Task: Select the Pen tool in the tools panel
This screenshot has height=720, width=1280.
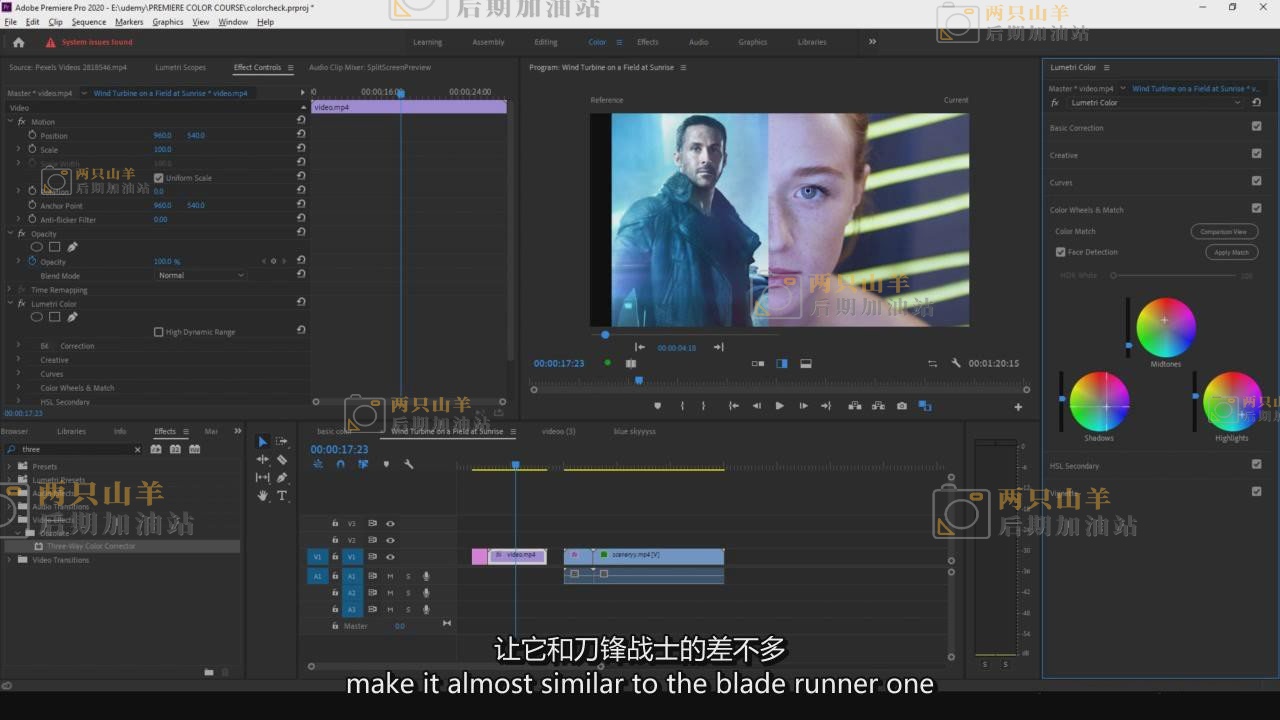Action: click(x=282, y=477)
